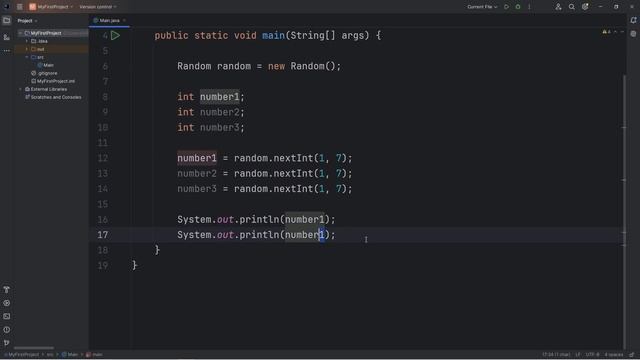Close the Main.java tab

tap(124, 20)
